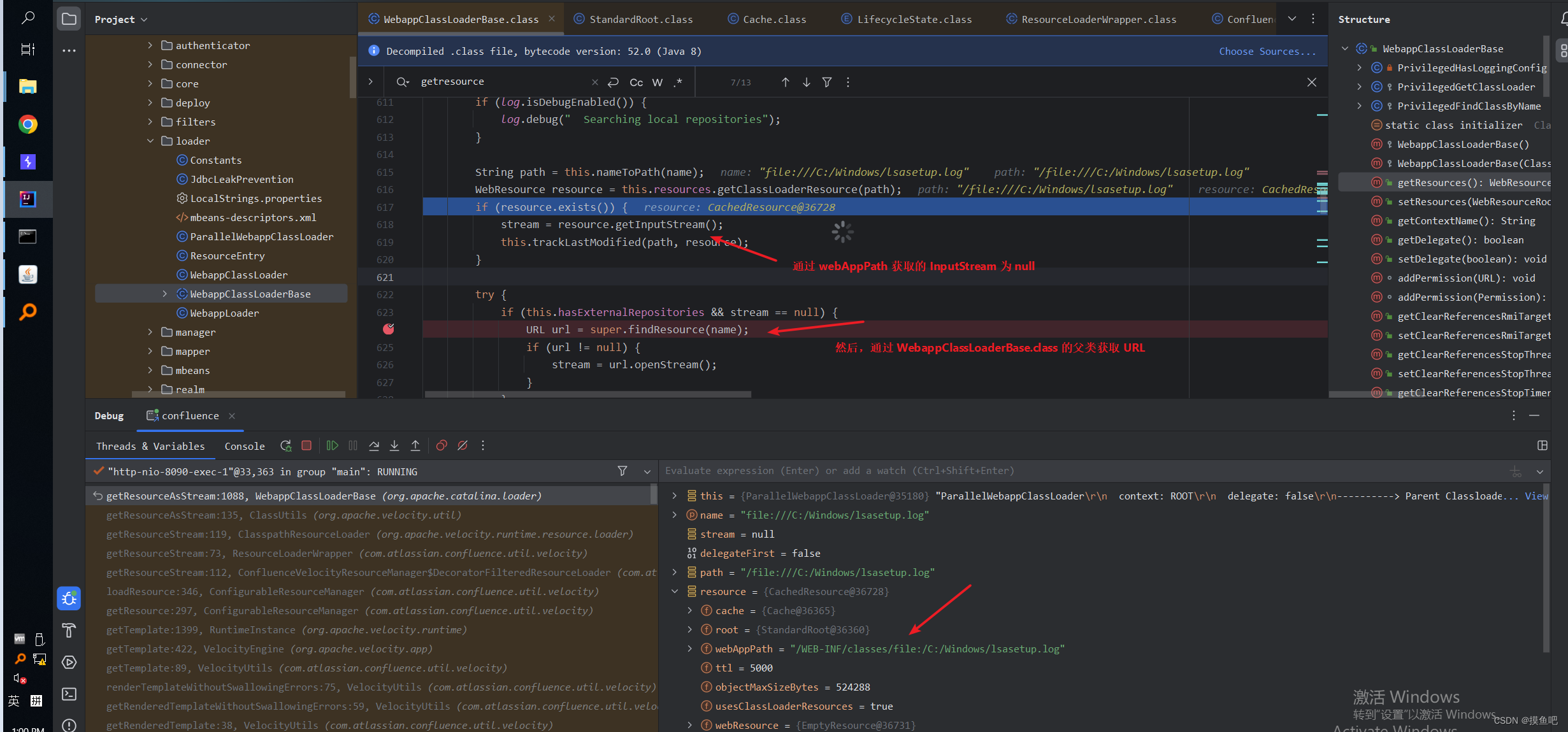This screenshot has width=1568, height=732.
Task: Click the Resume Program icon
Action: [x=332, y=445]
